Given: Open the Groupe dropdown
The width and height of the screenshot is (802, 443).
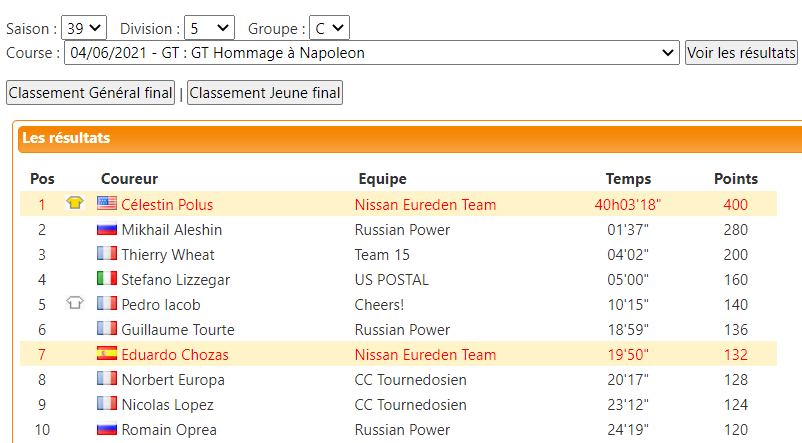Looking at the screenshot, I should [329, 28].
